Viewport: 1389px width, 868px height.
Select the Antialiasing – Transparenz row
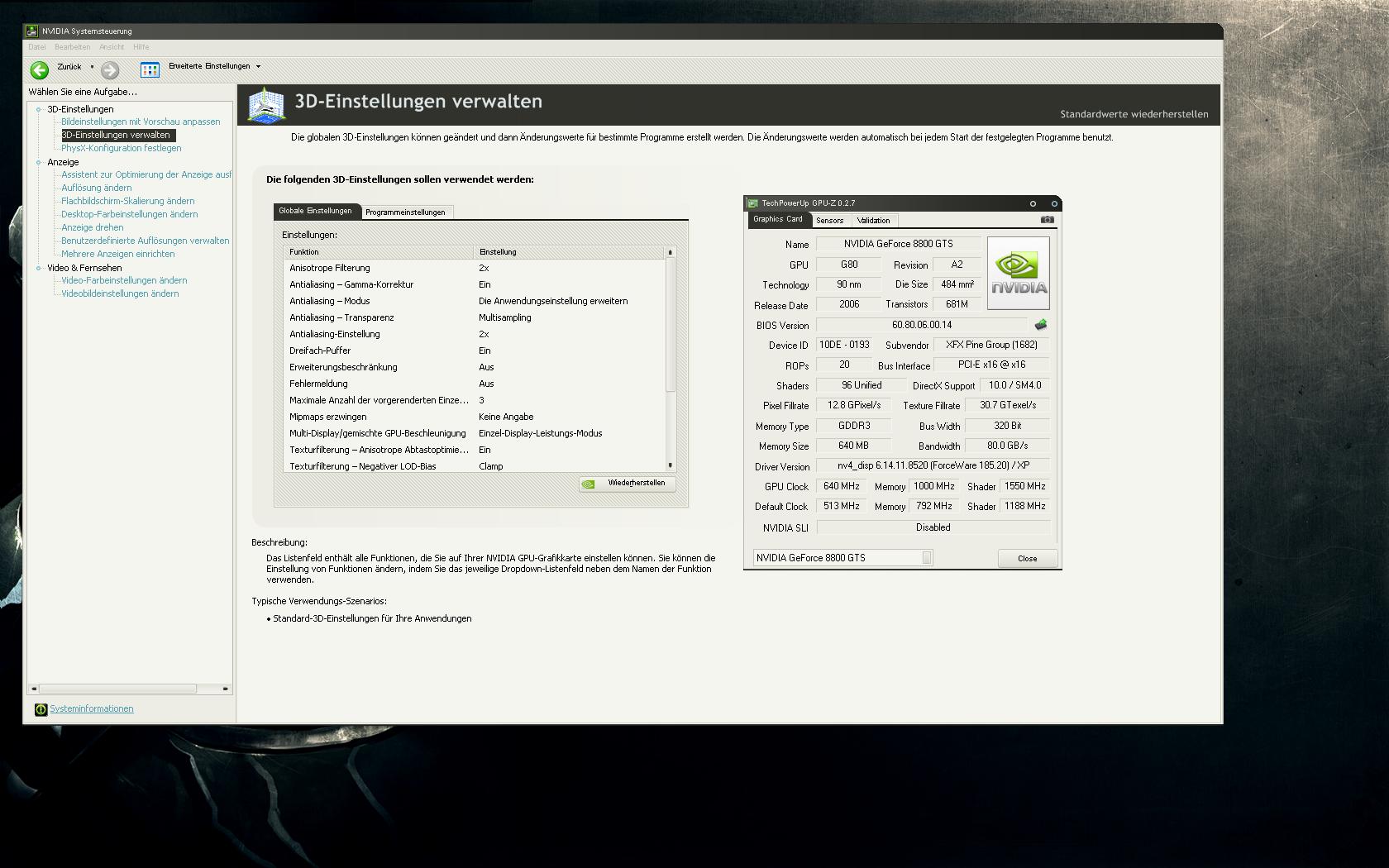pos(475,317)
